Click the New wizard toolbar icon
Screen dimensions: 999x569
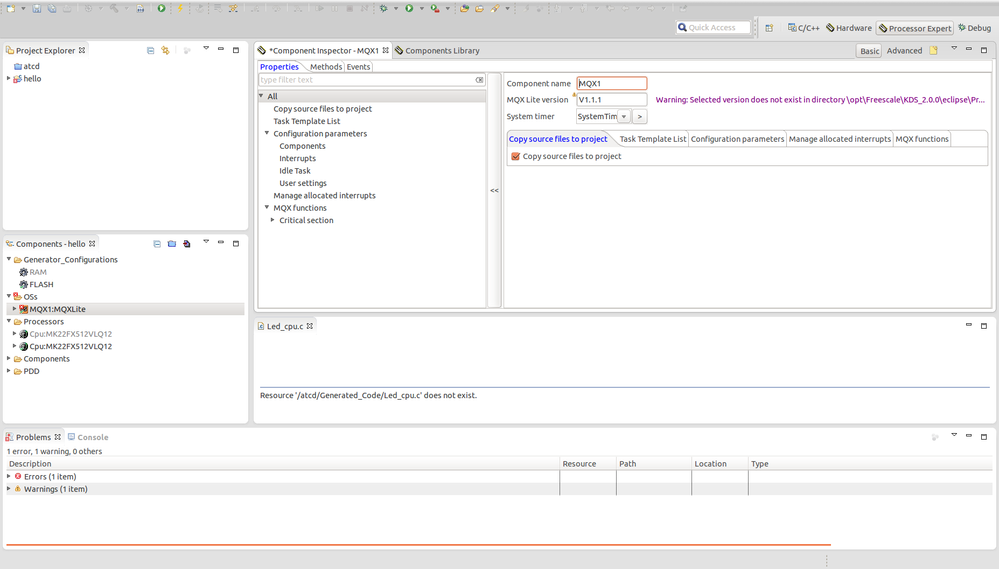(11, 8)
